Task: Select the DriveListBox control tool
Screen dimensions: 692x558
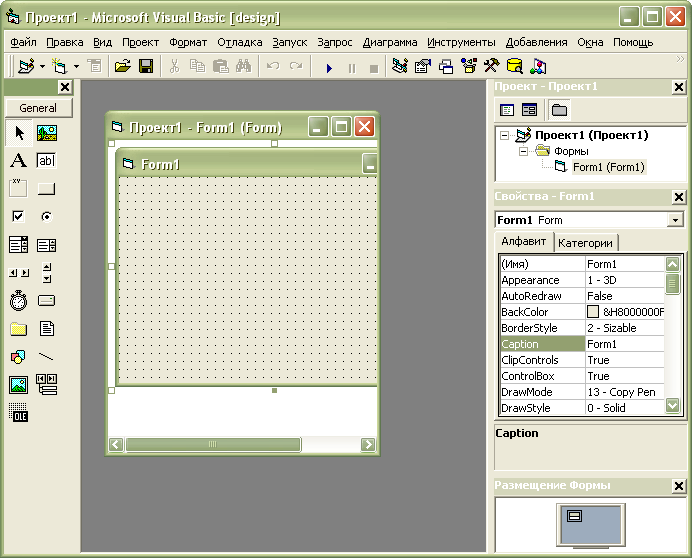Action: pyautogui.click(x=47, y=301)
